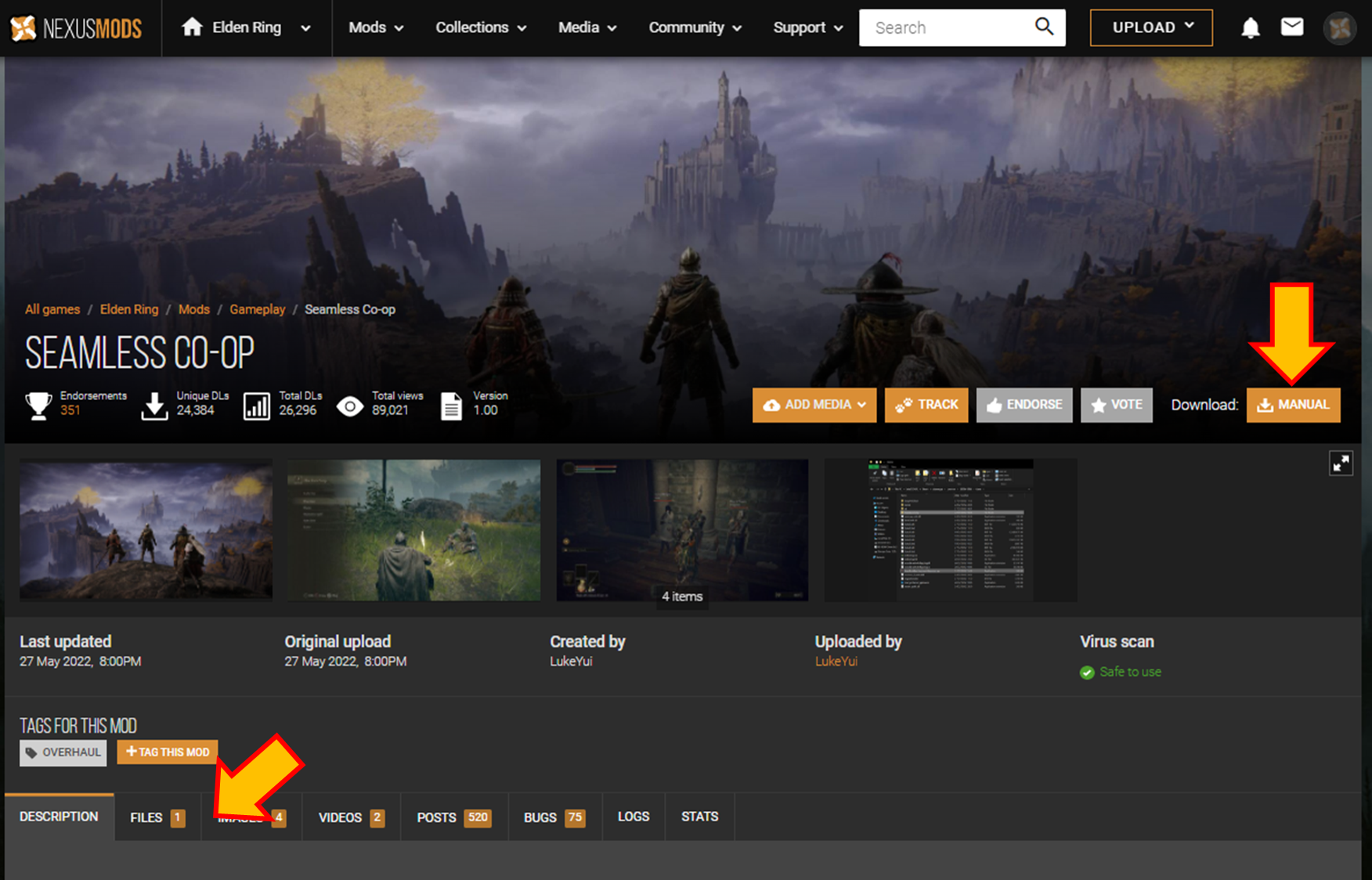Click the unique downloads arrow icon

(155, 406)
